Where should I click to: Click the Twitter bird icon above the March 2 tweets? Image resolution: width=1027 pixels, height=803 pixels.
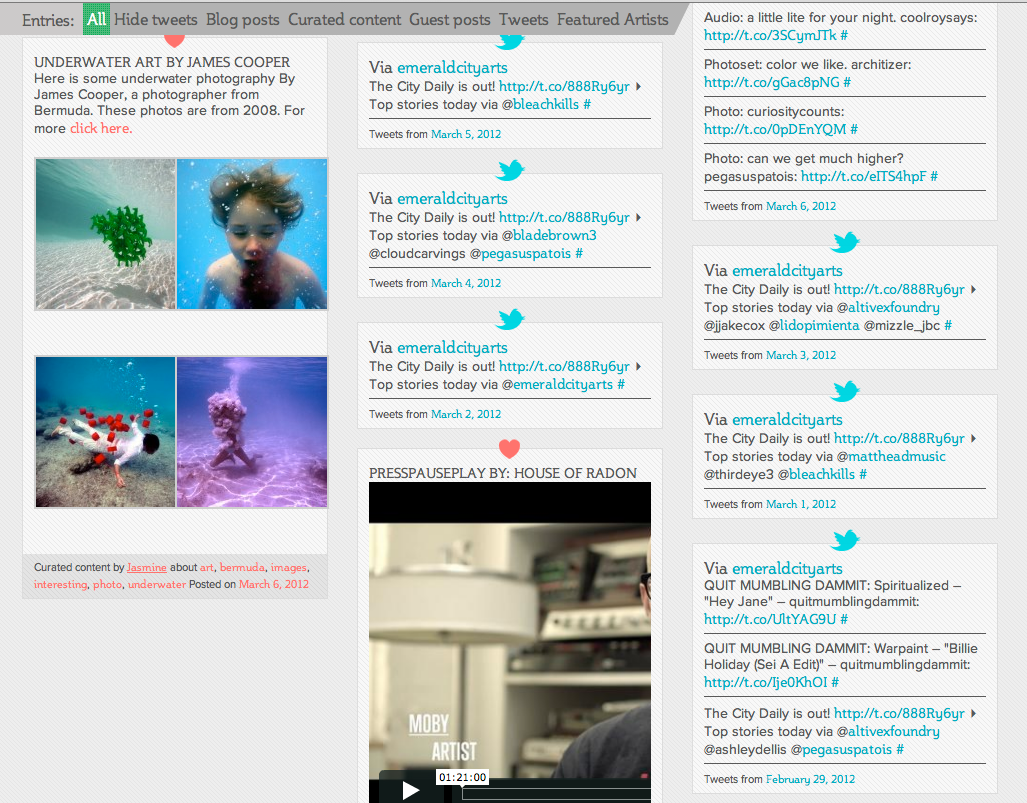click(510, 319)
